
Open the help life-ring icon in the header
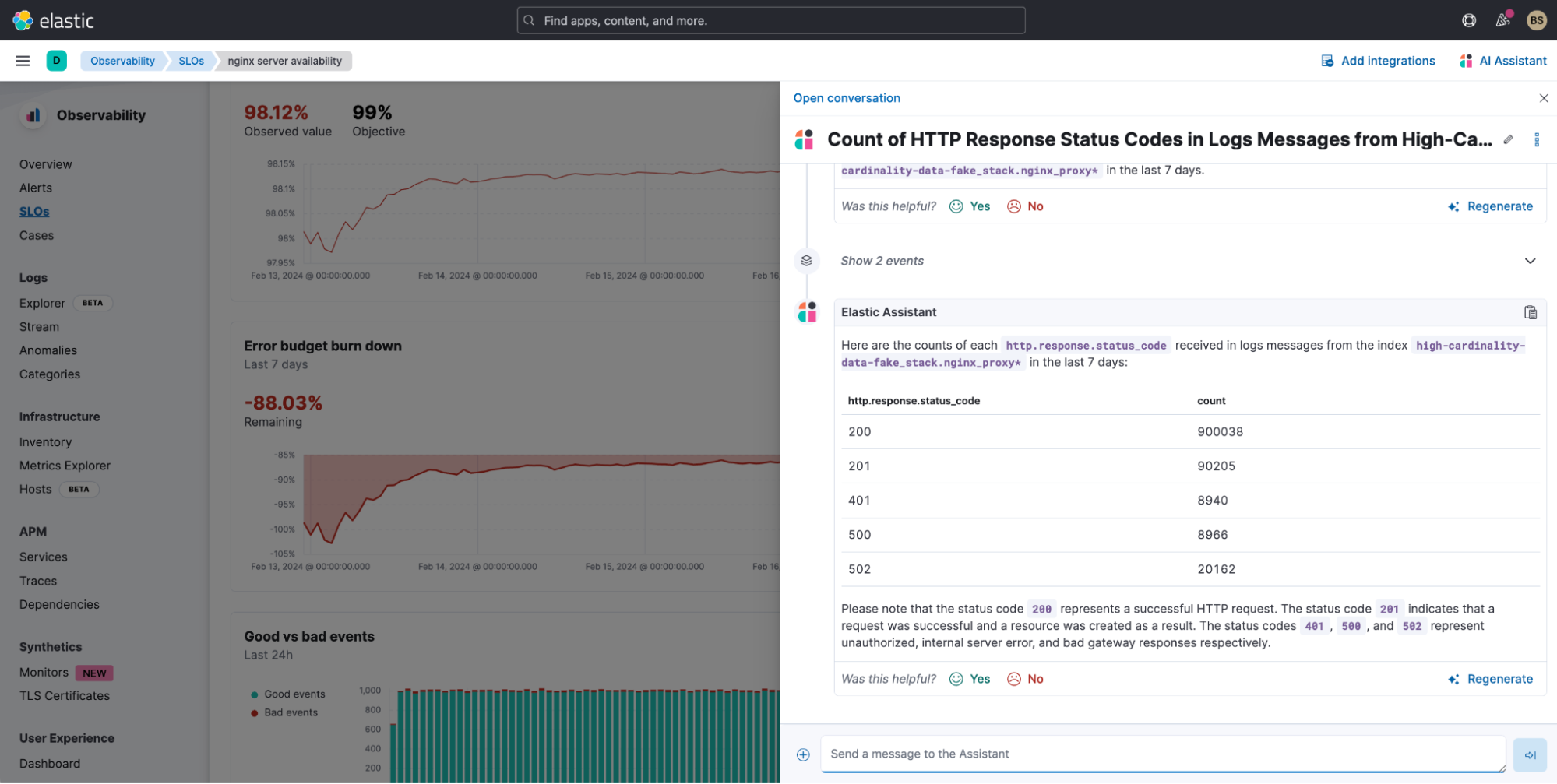pos(1469,19)
